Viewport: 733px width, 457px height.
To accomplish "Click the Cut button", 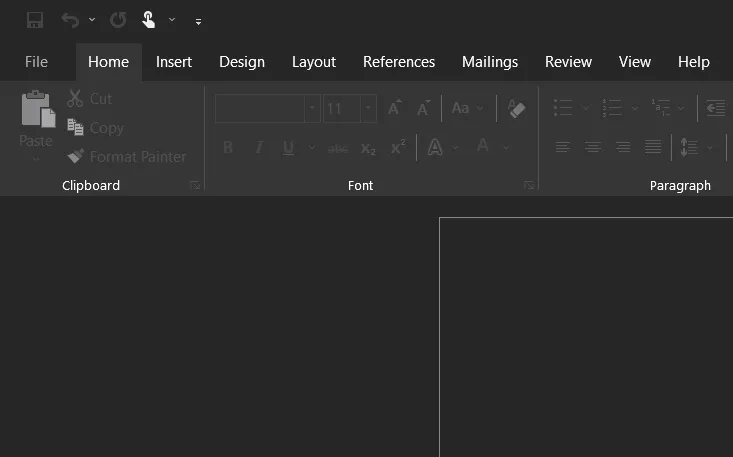I will click(x=90, y=99).
